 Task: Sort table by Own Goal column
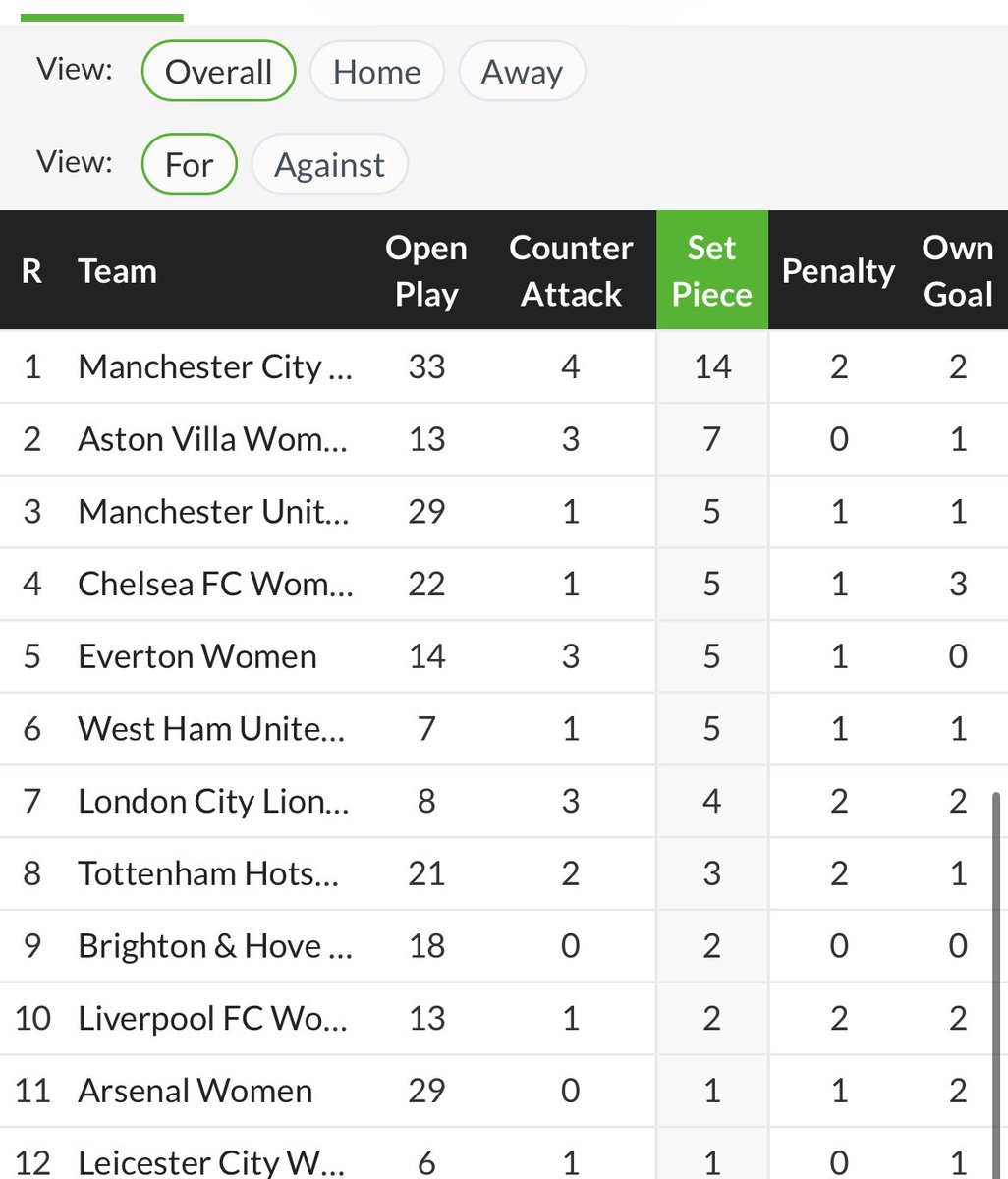(958, 270)
